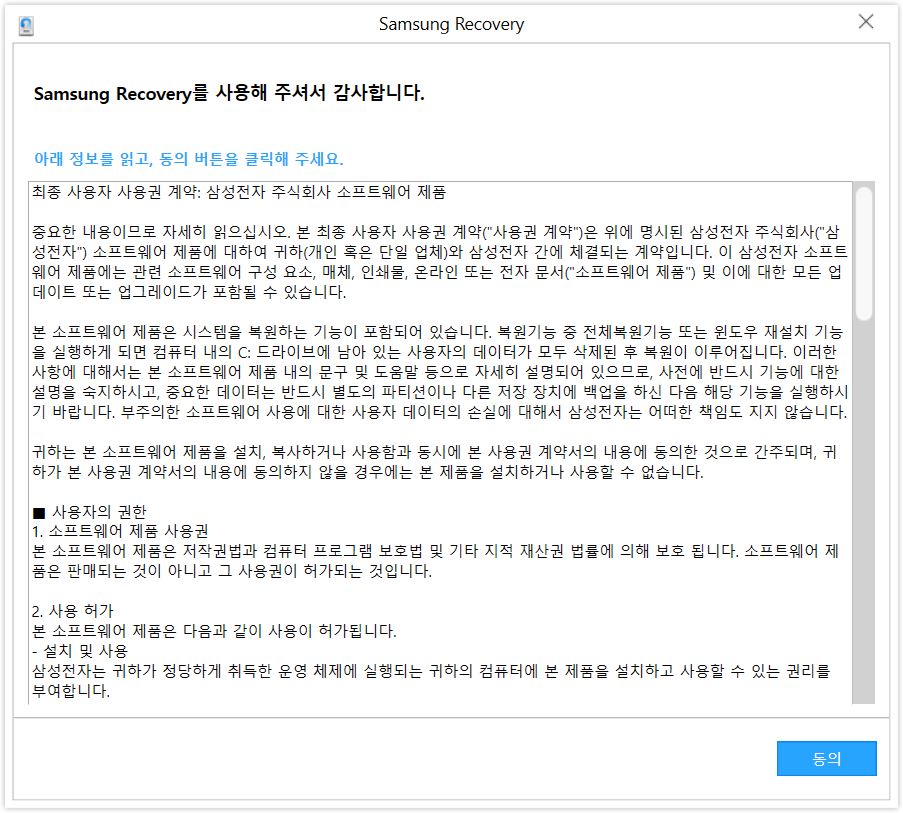Click the paragraph line starting '중요한 내용이므로 자세히 읽으십시오'

tap(436, 232)
